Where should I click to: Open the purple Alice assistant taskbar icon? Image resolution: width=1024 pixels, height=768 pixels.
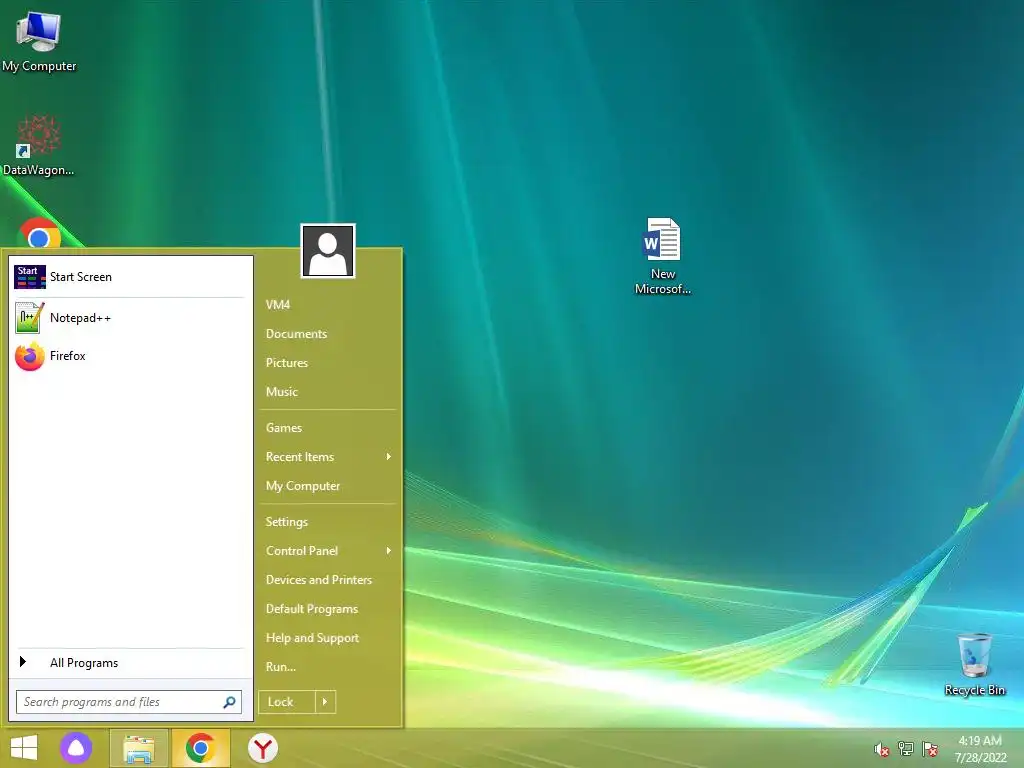tap(76, 748)
